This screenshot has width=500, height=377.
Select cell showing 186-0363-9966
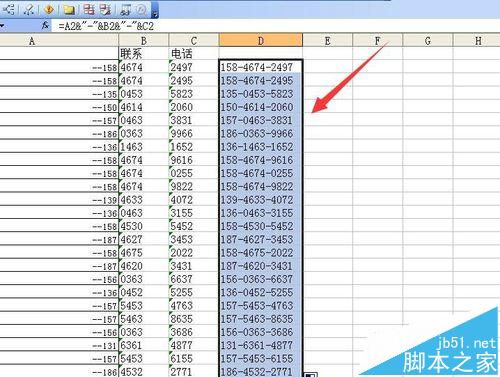[261, 133]
